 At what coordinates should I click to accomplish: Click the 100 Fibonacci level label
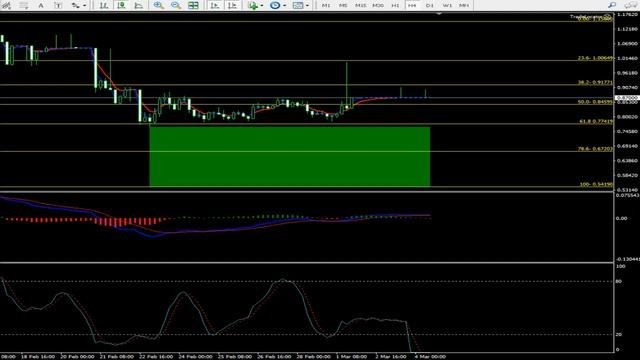tap(596, 184)
